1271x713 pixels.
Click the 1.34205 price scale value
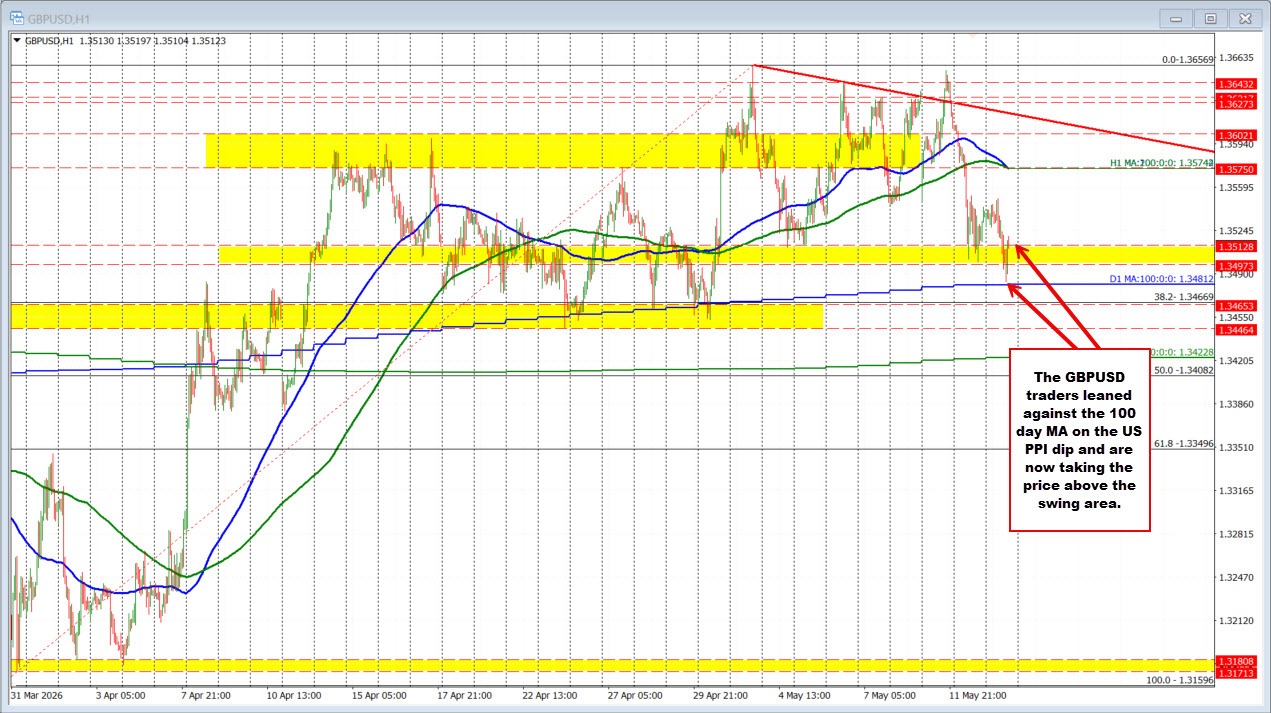[x=1237, y=360]
